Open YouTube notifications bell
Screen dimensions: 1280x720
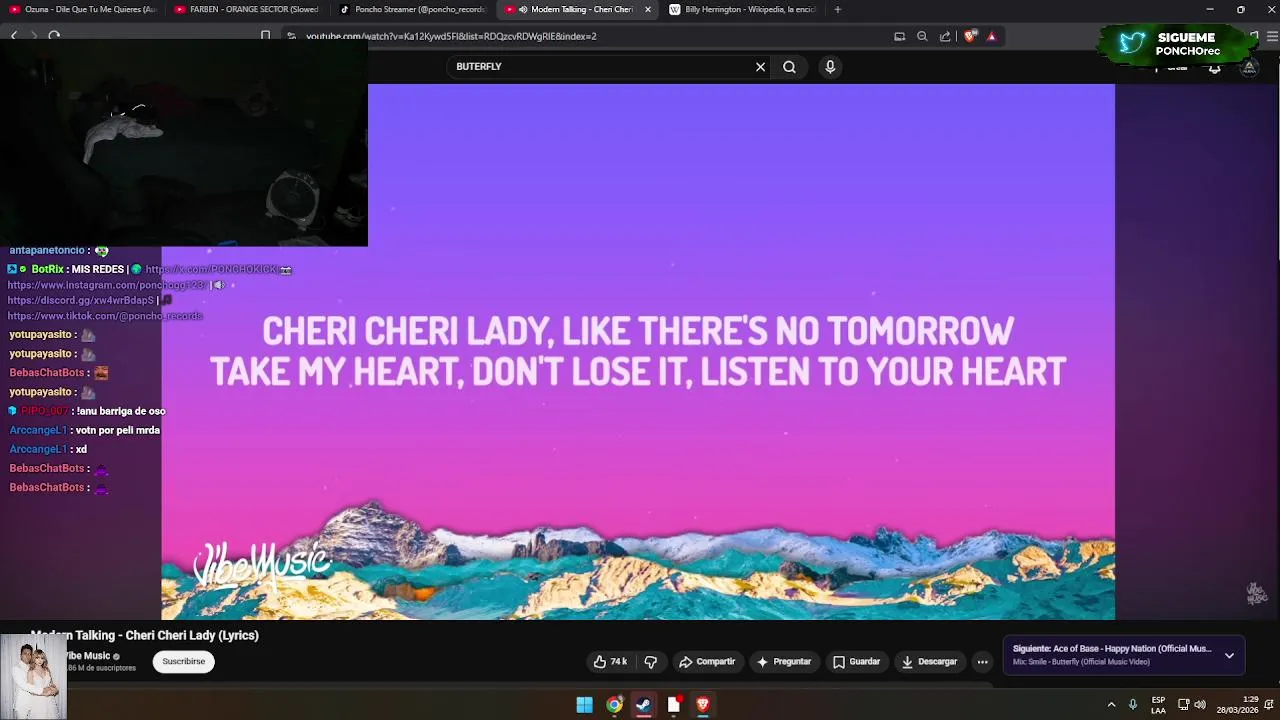click(1214, 68)
